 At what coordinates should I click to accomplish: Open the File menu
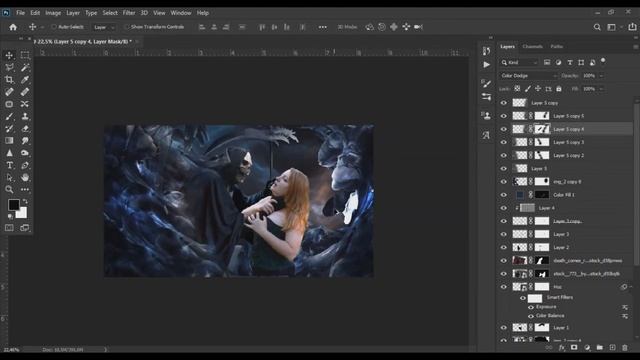click(x=20, y=13)
